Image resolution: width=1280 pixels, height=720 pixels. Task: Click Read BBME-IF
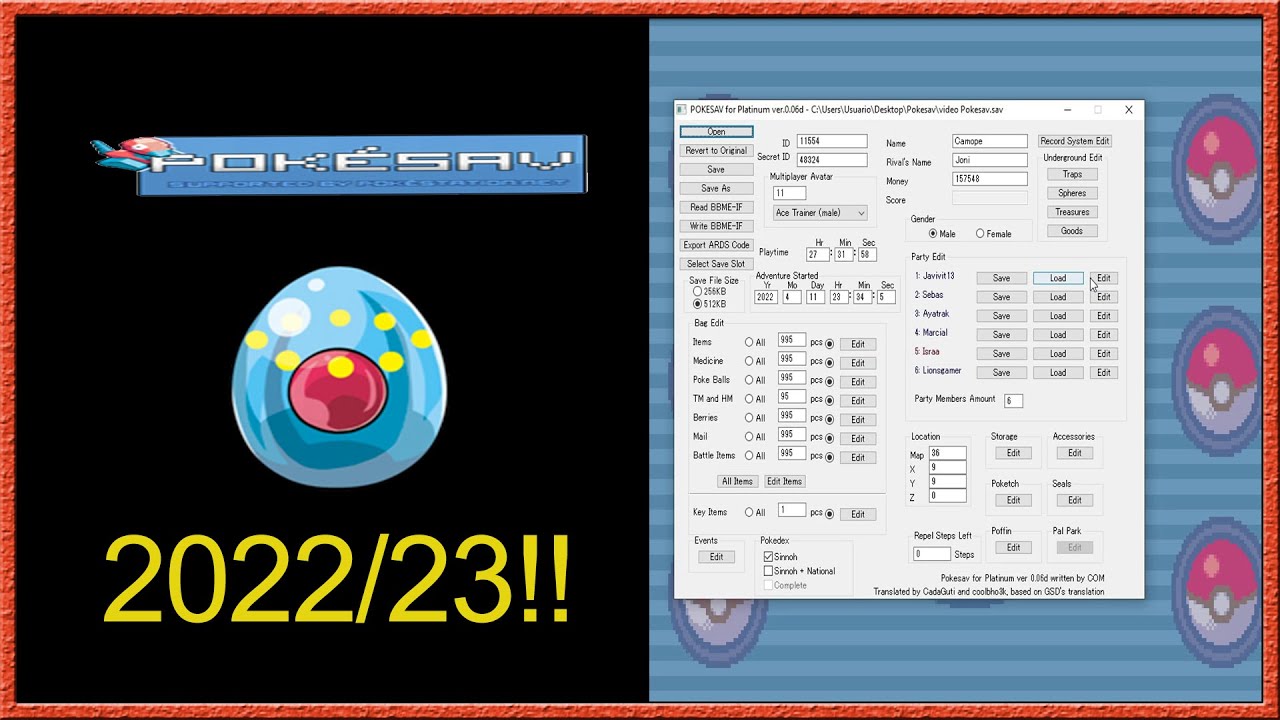tap(716, 208)
